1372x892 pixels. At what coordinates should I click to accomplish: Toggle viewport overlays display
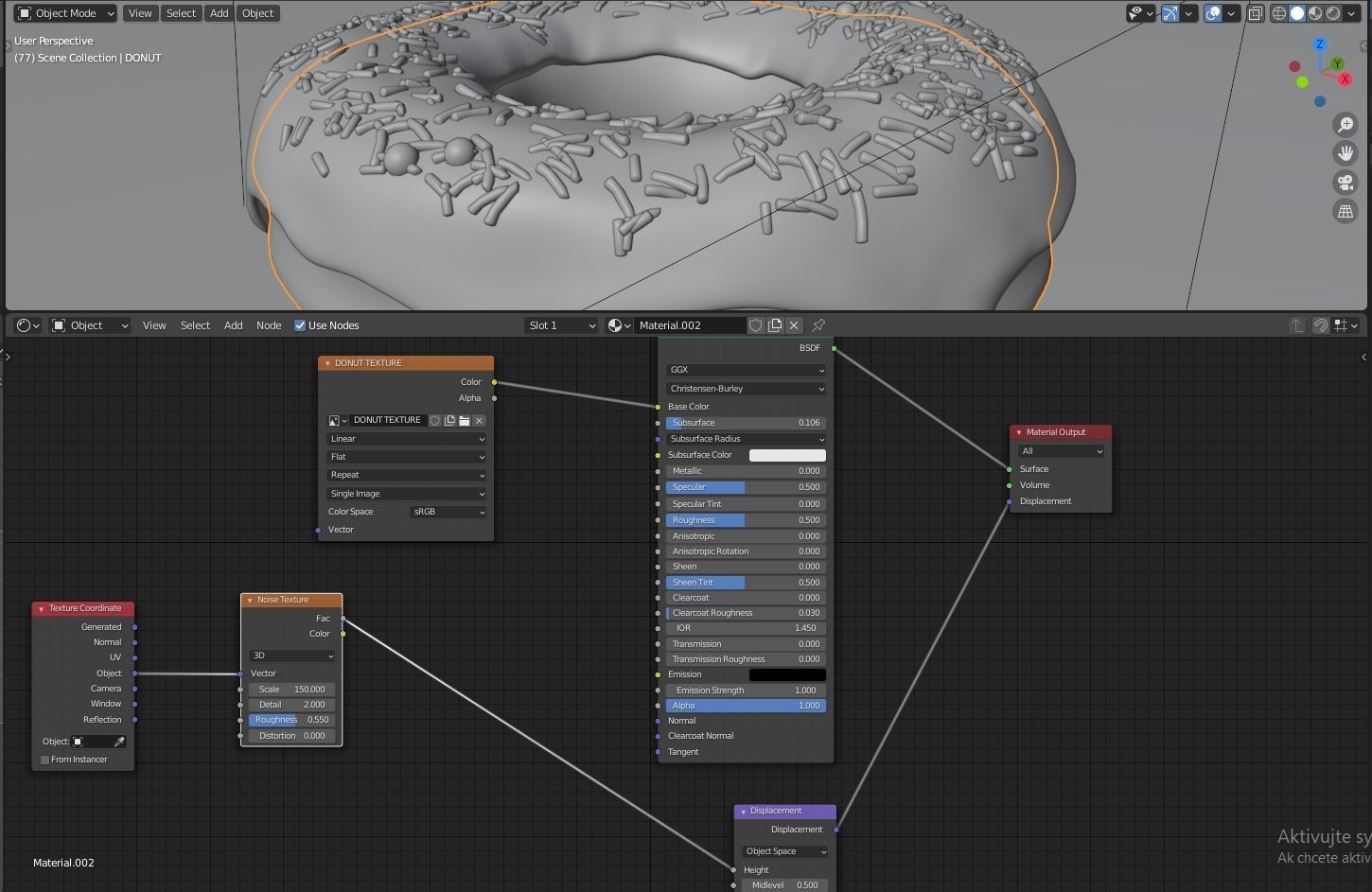click(1212, 13)
